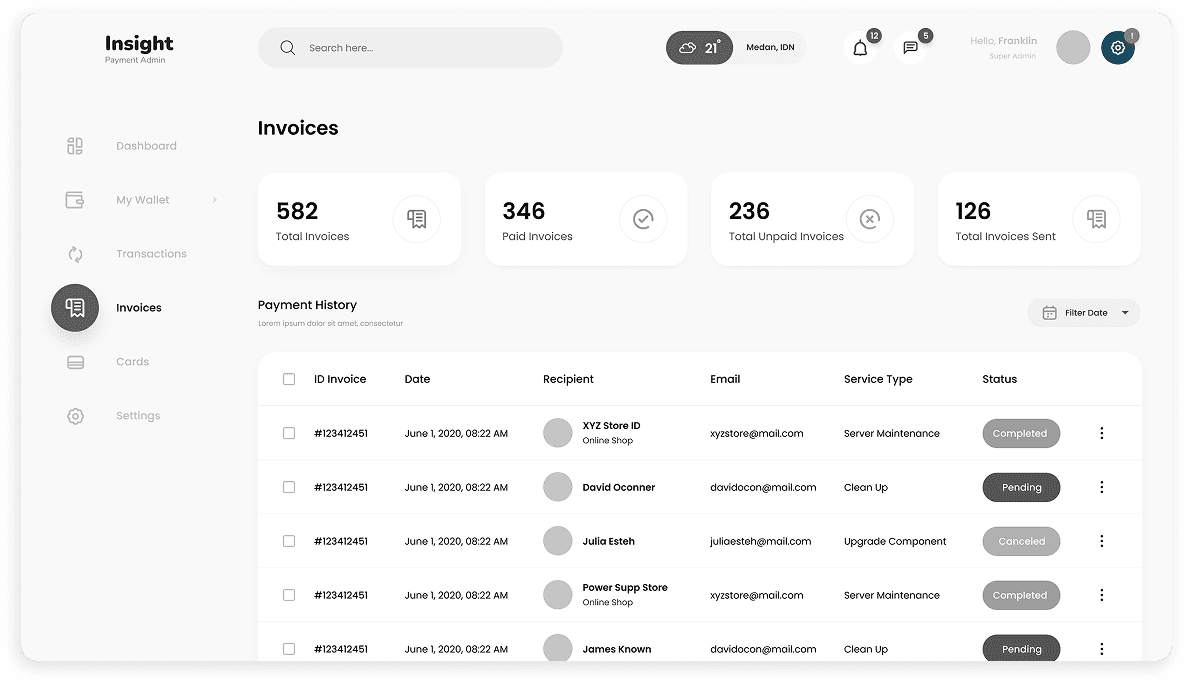Click the Pending status badge on David Oconner's row

coord(1021,487)
